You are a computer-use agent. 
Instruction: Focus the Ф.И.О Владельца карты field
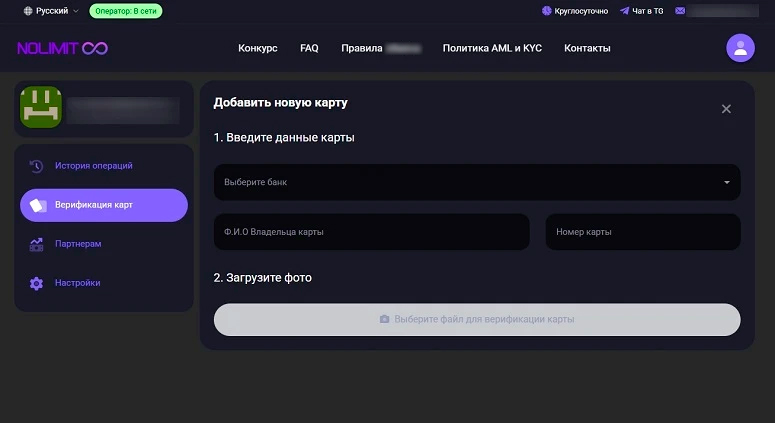371,232
